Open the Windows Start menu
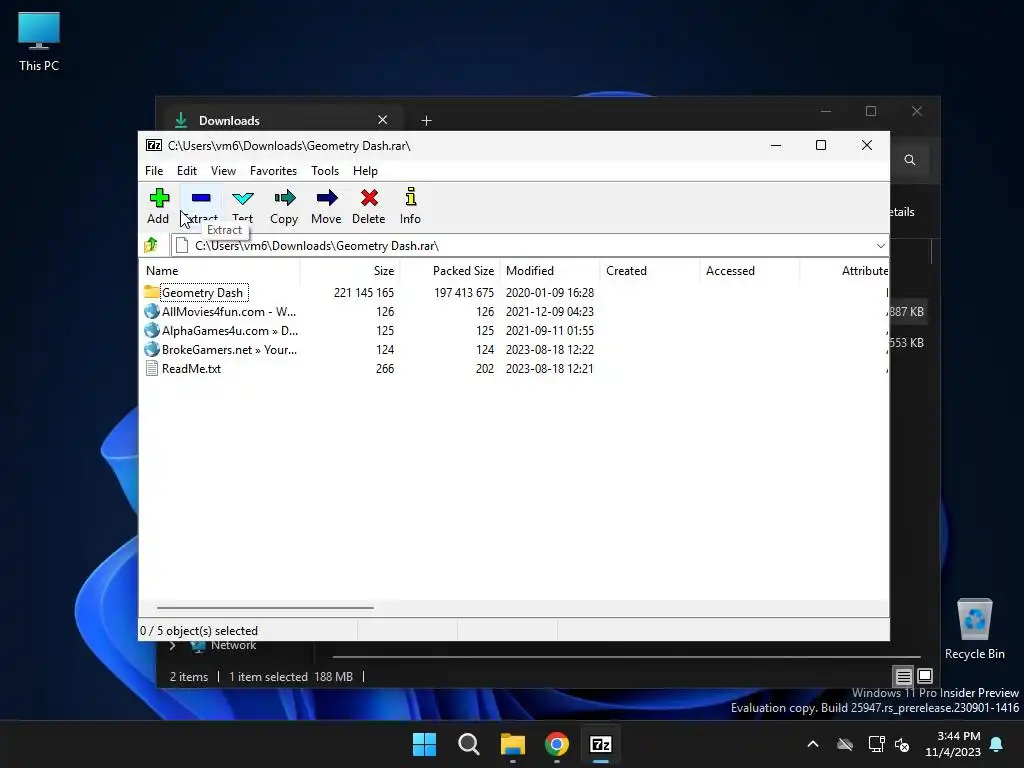This screenshot has height=768, width=1024. tap(424, 744)
